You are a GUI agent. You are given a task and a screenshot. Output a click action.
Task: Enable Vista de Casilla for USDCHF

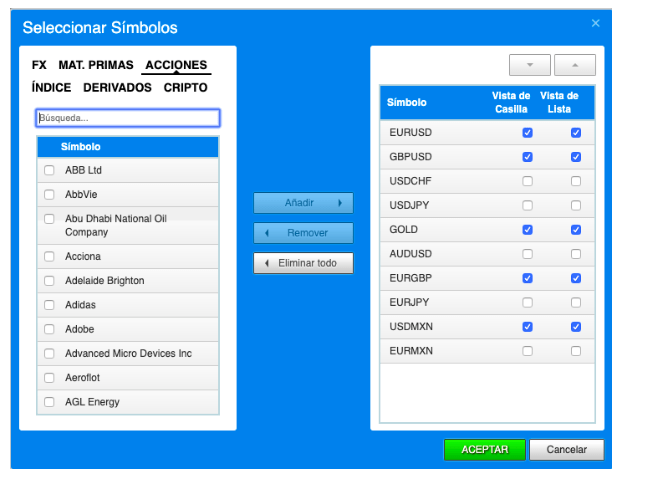pyautogui.click(x=527, y=181)
